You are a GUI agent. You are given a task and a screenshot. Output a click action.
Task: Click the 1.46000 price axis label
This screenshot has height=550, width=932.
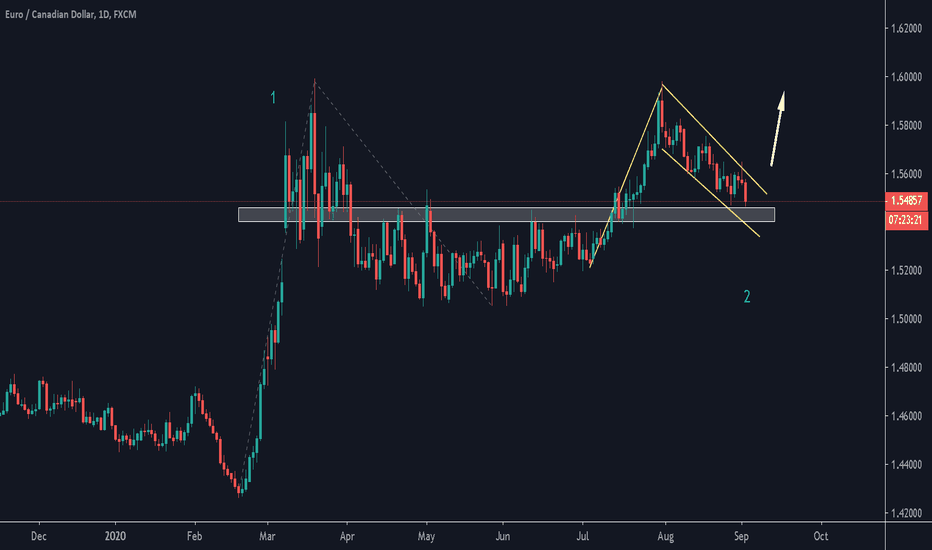(x=906, y=416)
